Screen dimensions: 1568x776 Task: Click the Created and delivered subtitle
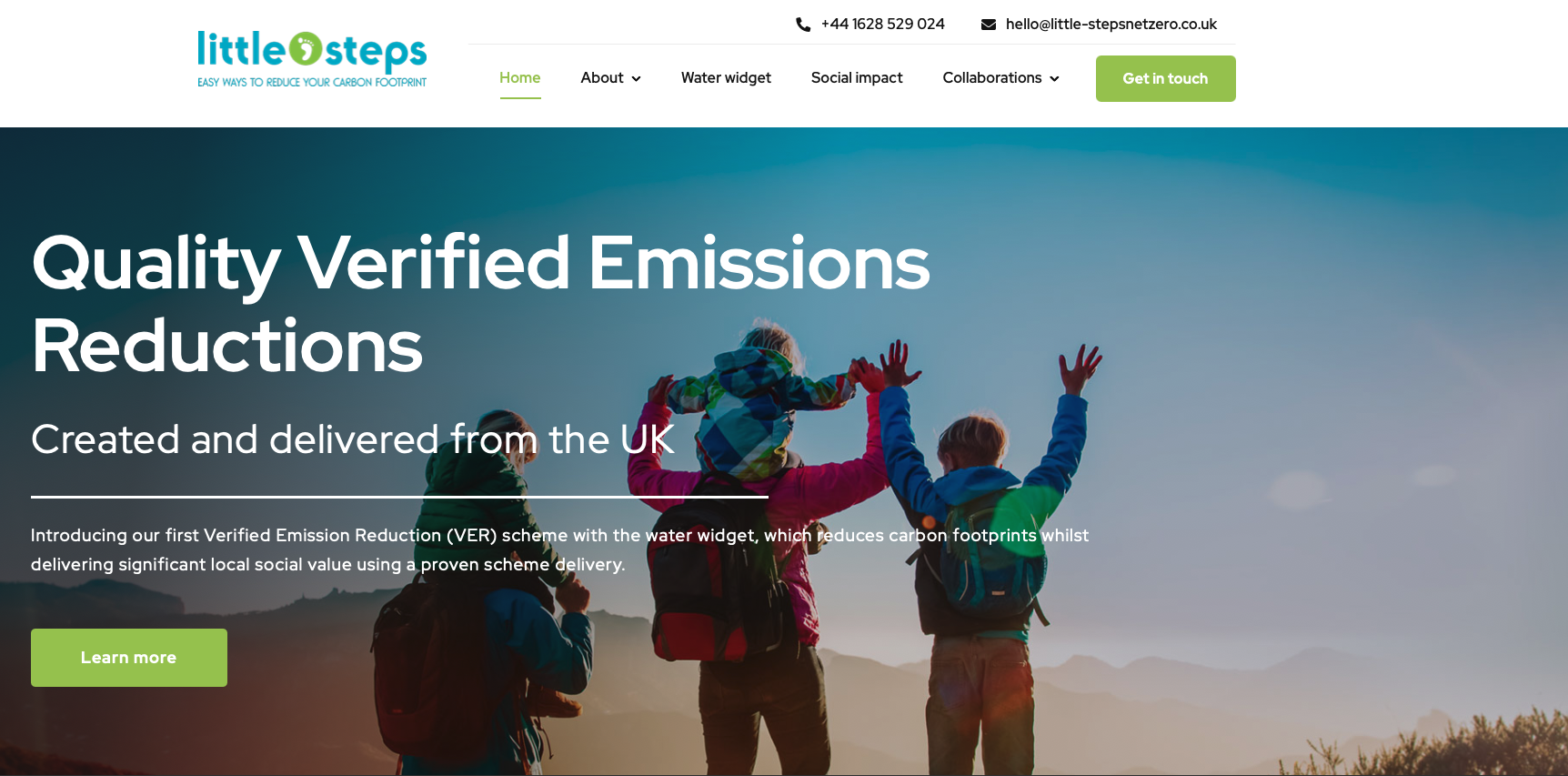coord(353,439)
